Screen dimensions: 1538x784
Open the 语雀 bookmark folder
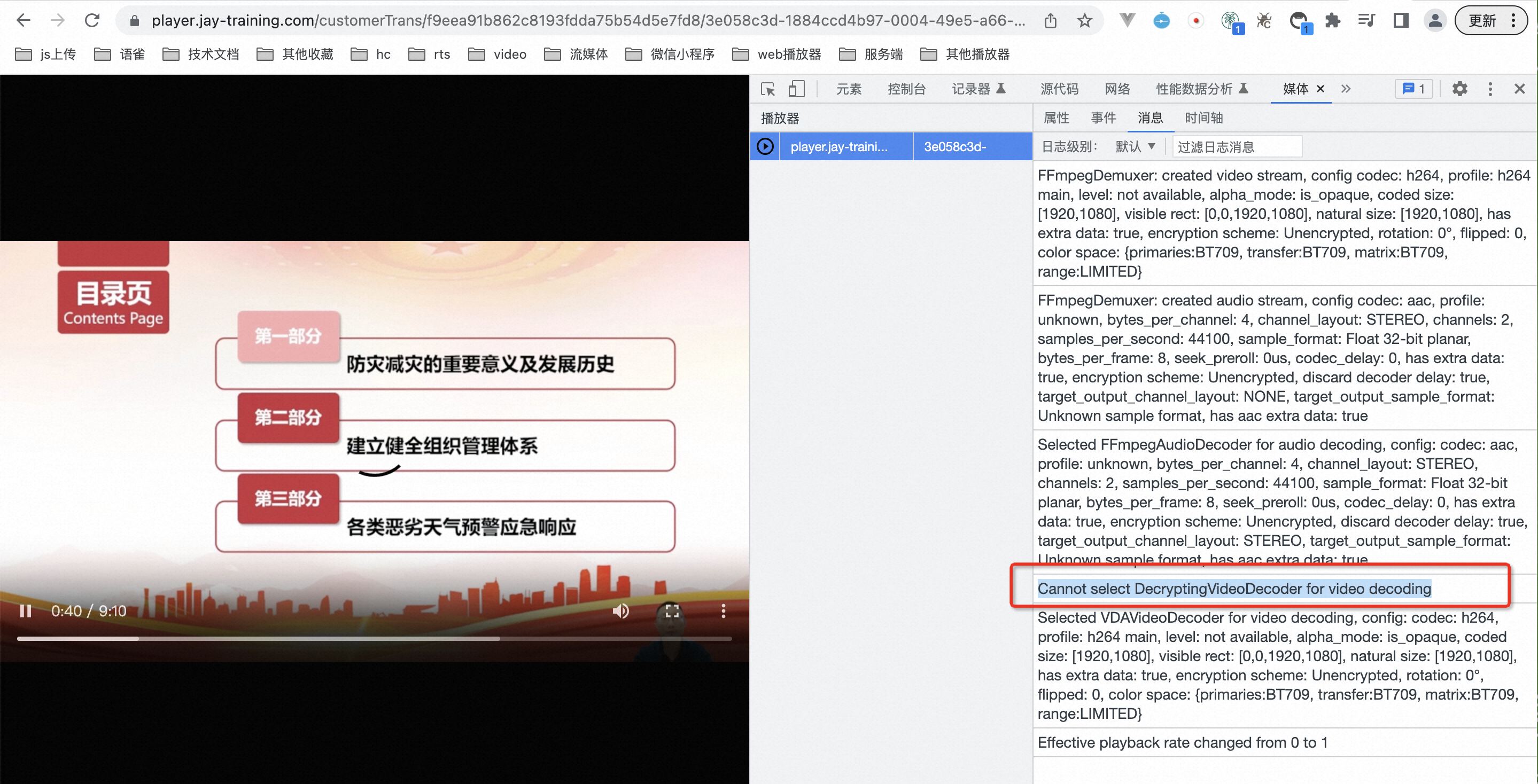(120, 54)
